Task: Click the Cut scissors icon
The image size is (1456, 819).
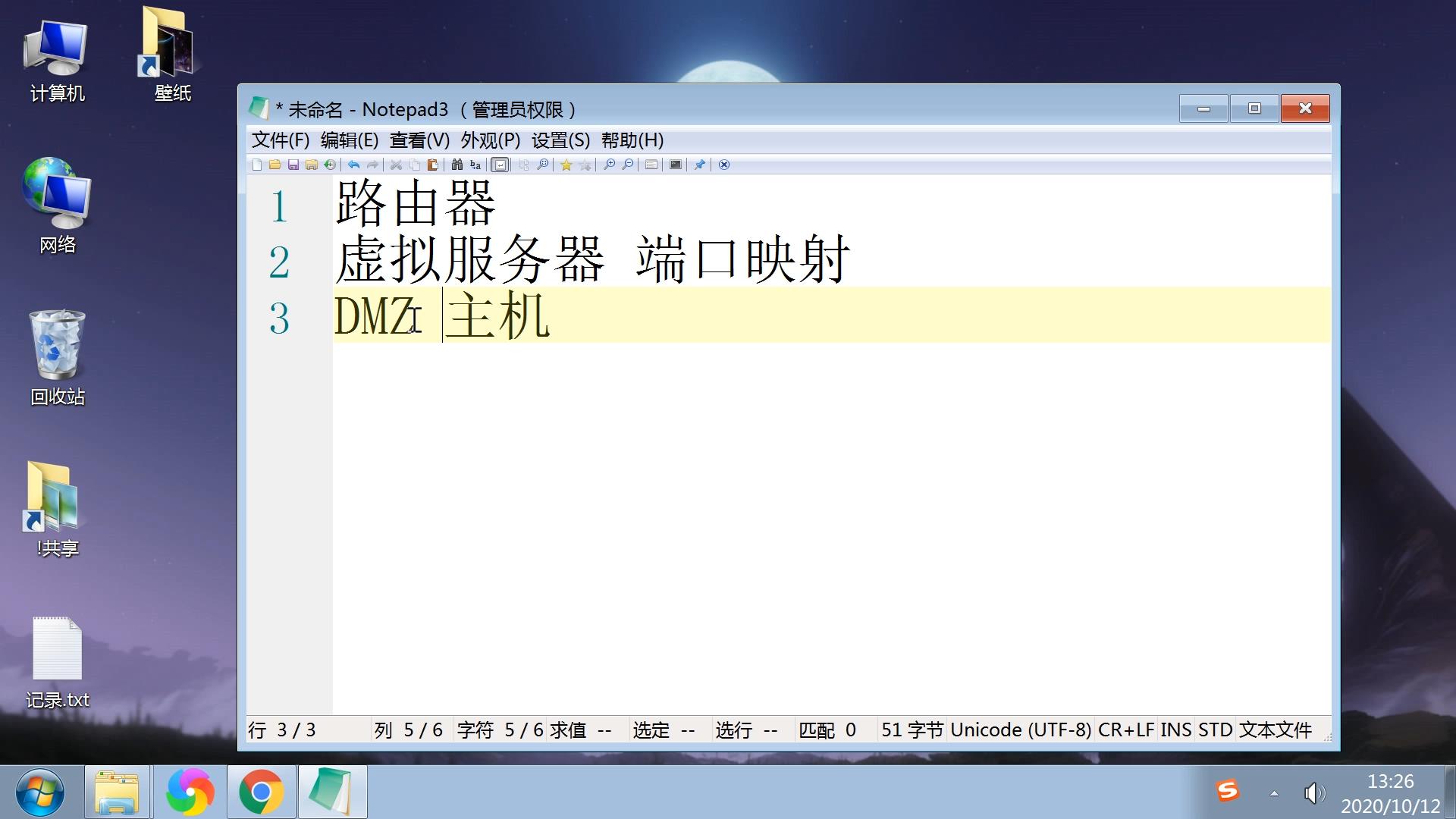Action: pos(396,165)
